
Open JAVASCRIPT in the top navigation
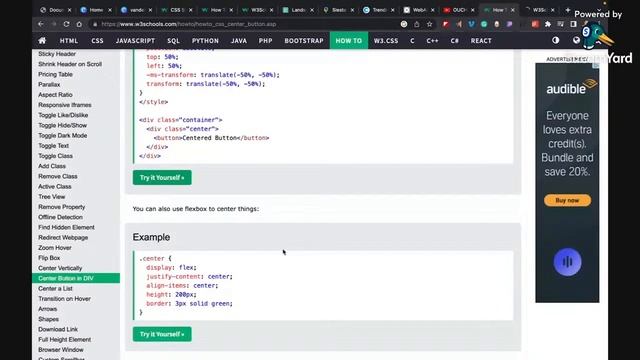coord(135,41)
